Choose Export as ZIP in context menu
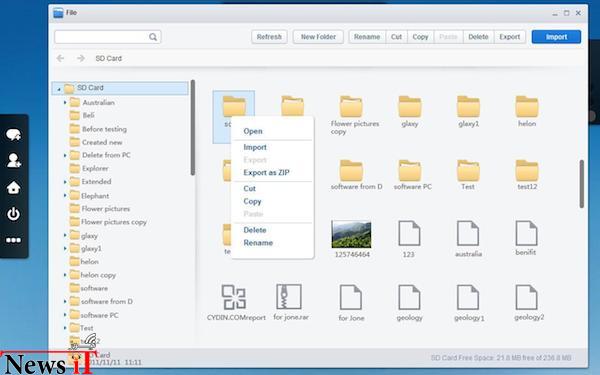This screenshot has width=600, height=375. click(266, 173)
